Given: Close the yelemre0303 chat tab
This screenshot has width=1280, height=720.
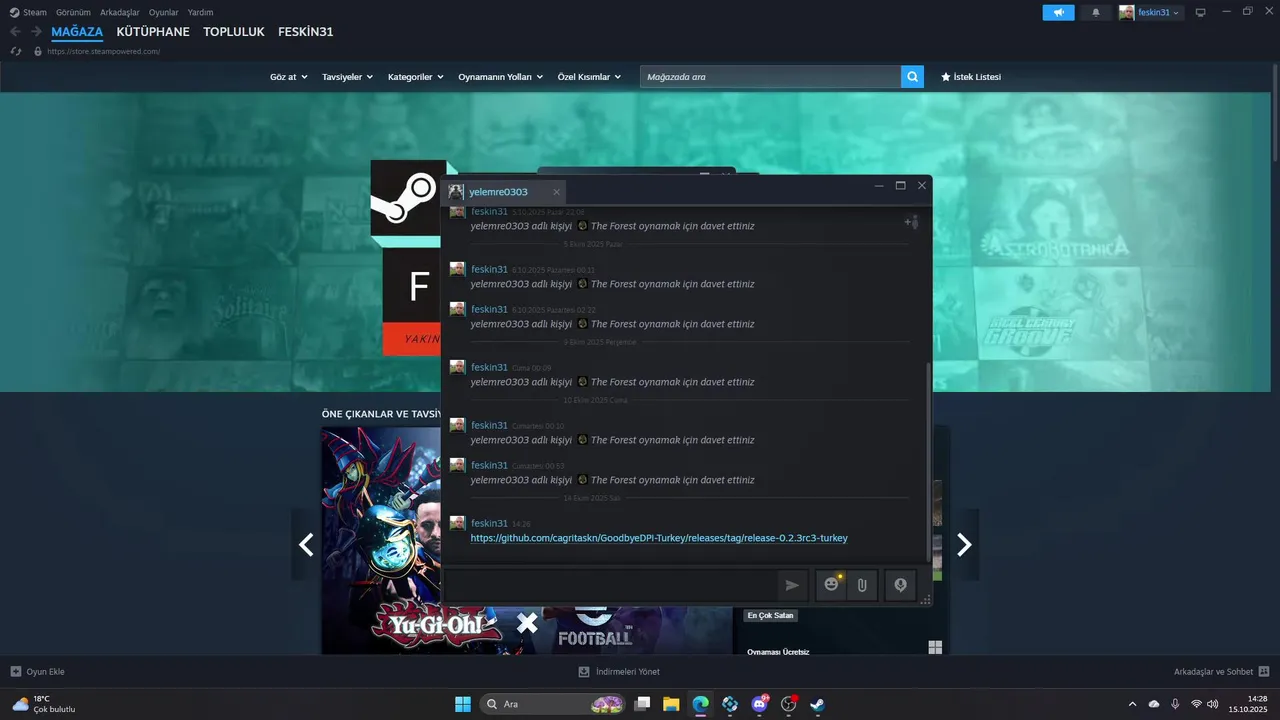Looking at the screenshot, I should [556, 192].
